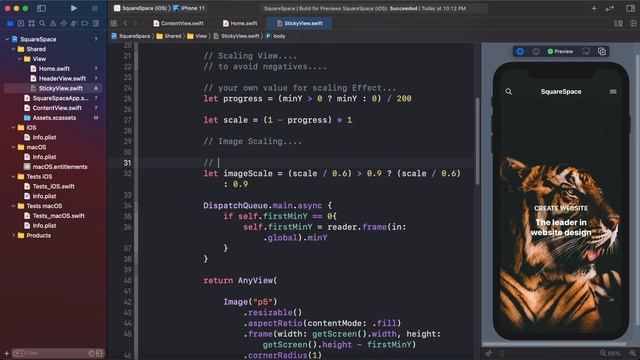
Task: Open editor options menu
Action: (x=618, y=23)
